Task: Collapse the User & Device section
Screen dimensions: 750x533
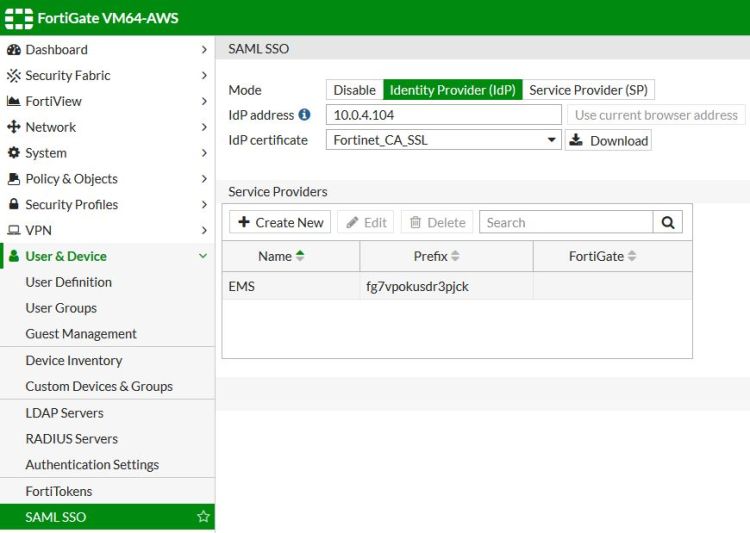Action: click(203, 257)
